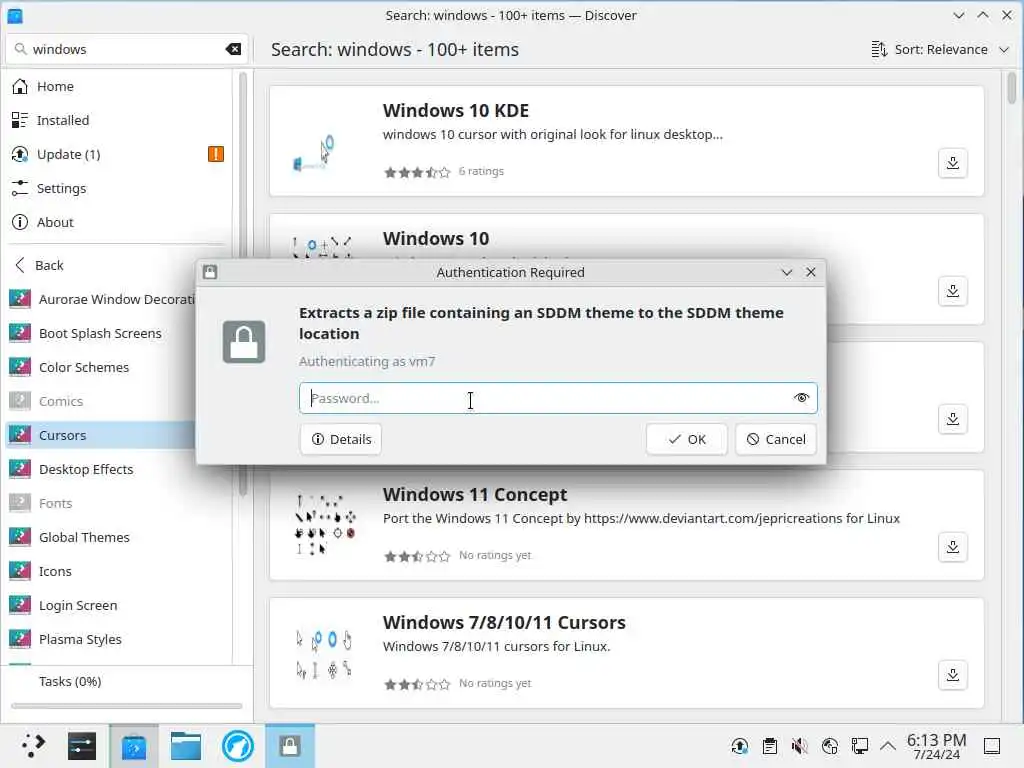1024x768 pixels.
Task: Close the Authentication Required dialog
Action: [x=810, y=272]
